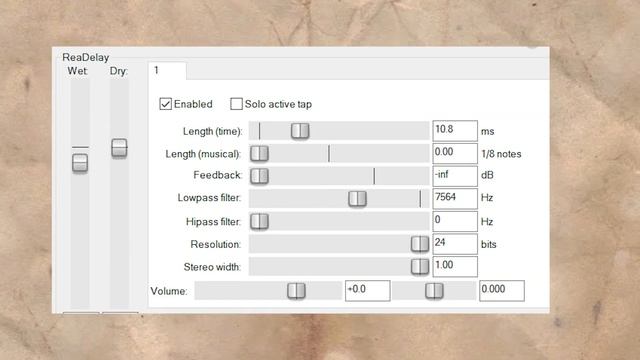Click the Hipass filter slider handle
Image resolution: width=640 pixels, height=360 pixels.
click(259, 222)
